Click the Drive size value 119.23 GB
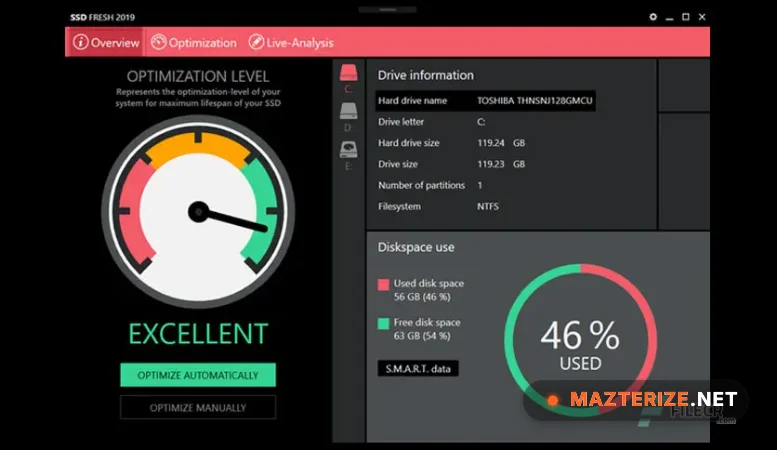 [501, 164]
